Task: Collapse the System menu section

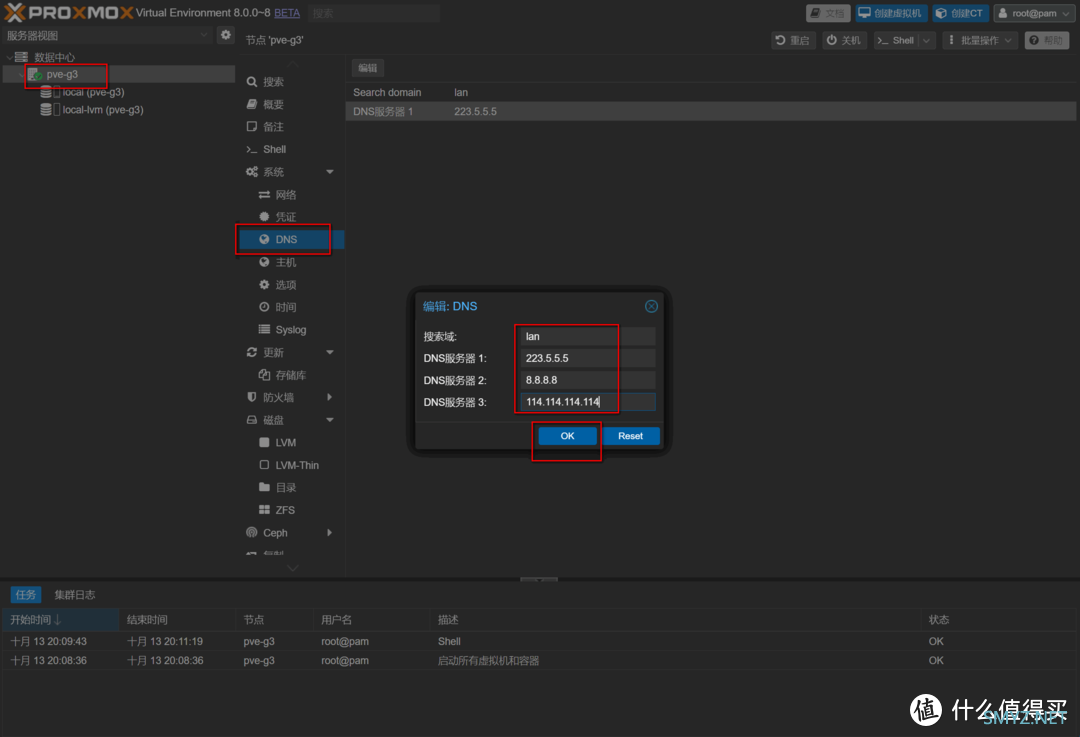Action: pyautogui.click(x=329, y=172)
